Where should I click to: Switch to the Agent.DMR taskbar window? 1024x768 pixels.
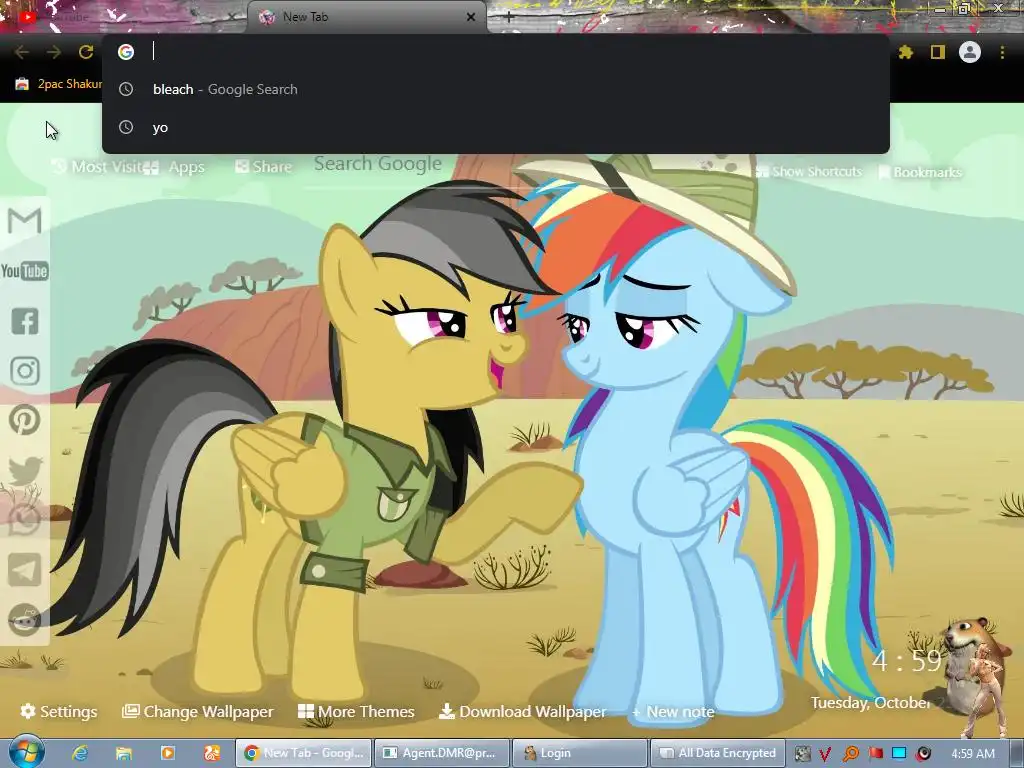pyautogui.click(x=441, y=753)
